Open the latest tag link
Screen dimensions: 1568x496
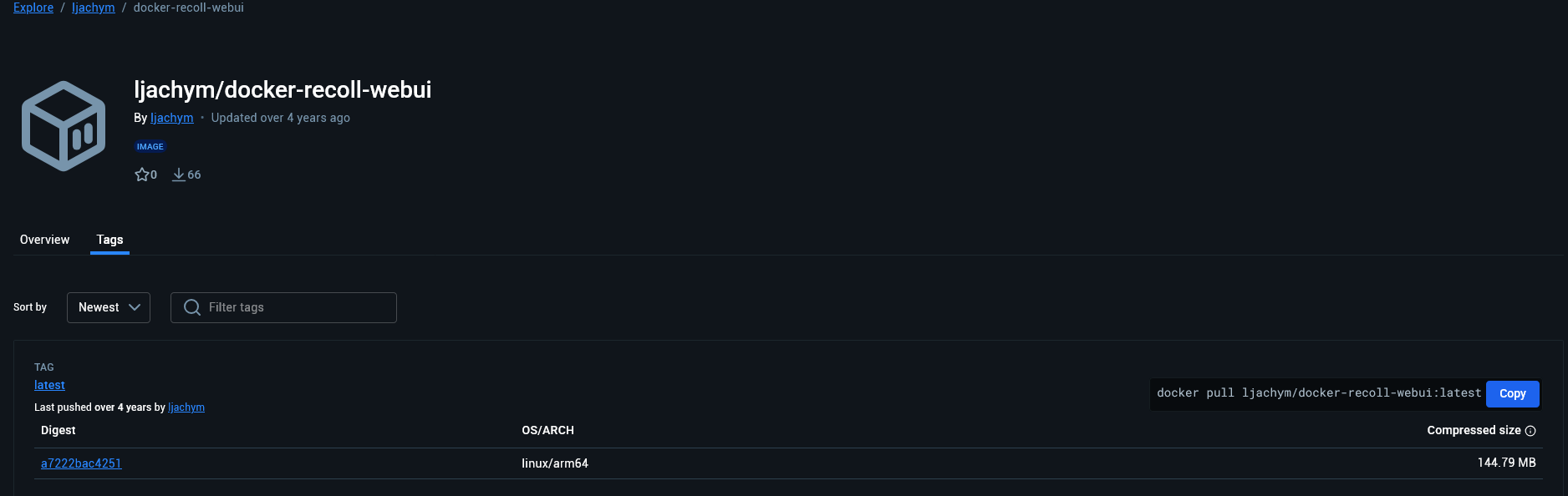(49, 385)
